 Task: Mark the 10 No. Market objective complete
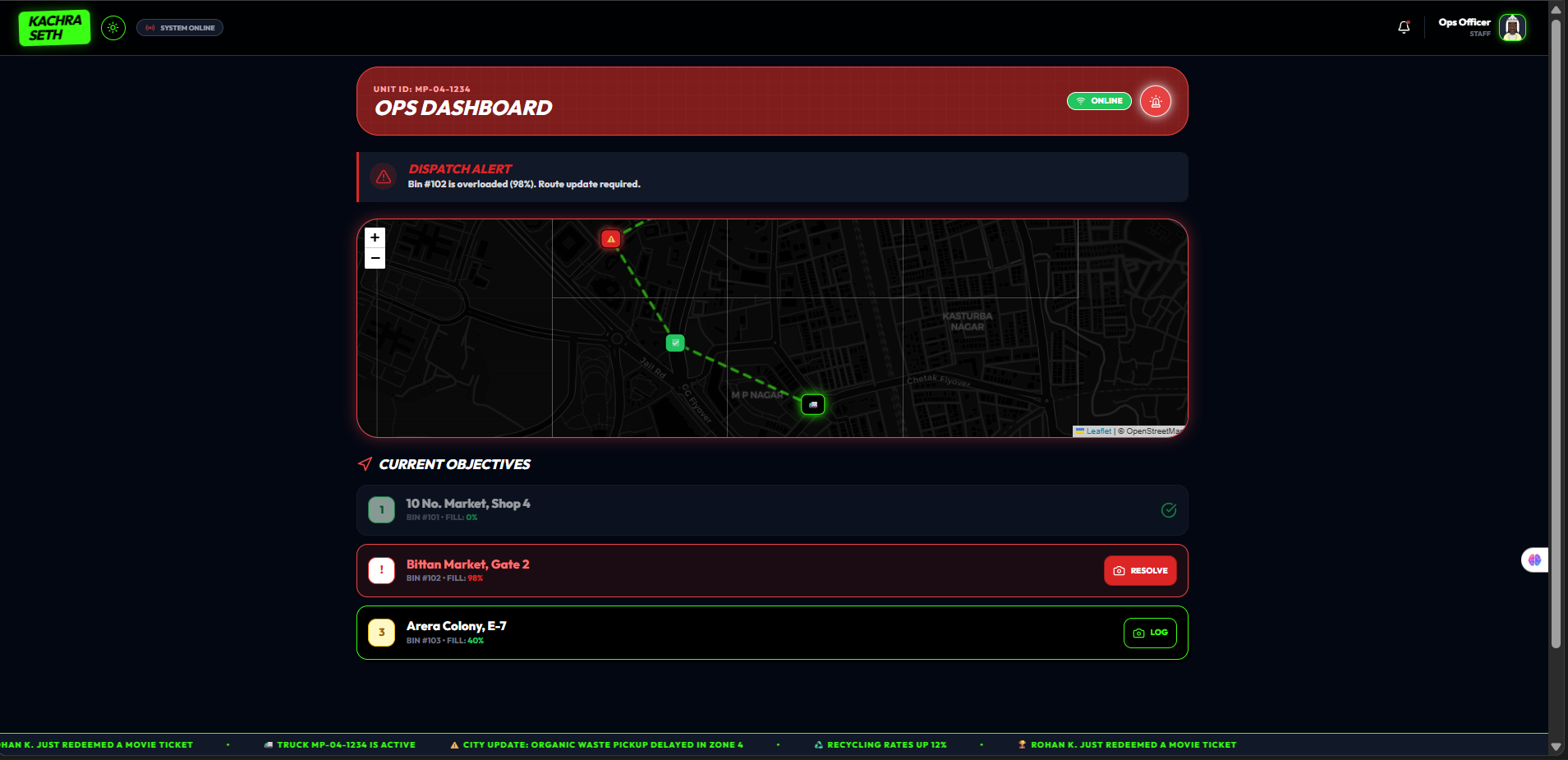(x=1169, y=510)
